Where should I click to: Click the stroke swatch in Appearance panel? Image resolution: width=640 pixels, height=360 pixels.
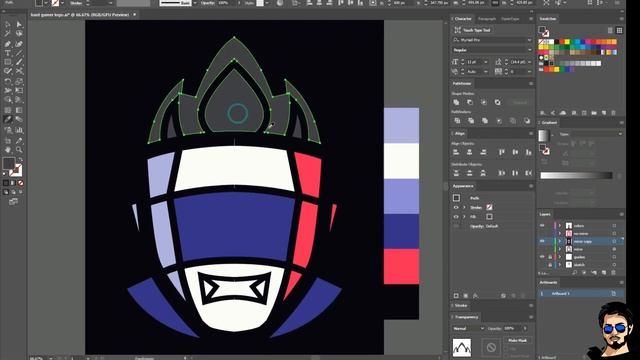(x=489, y=207)
